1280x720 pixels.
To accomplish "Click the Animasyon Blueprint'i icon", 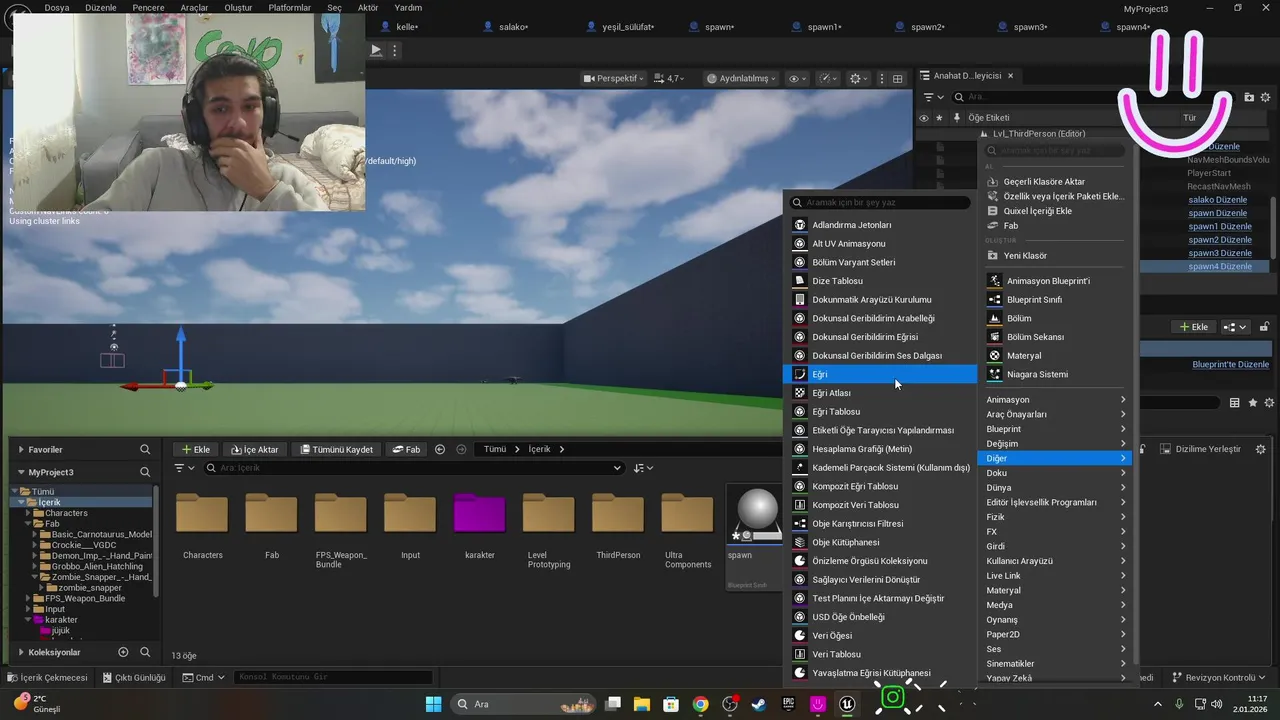I will point(994,281).
